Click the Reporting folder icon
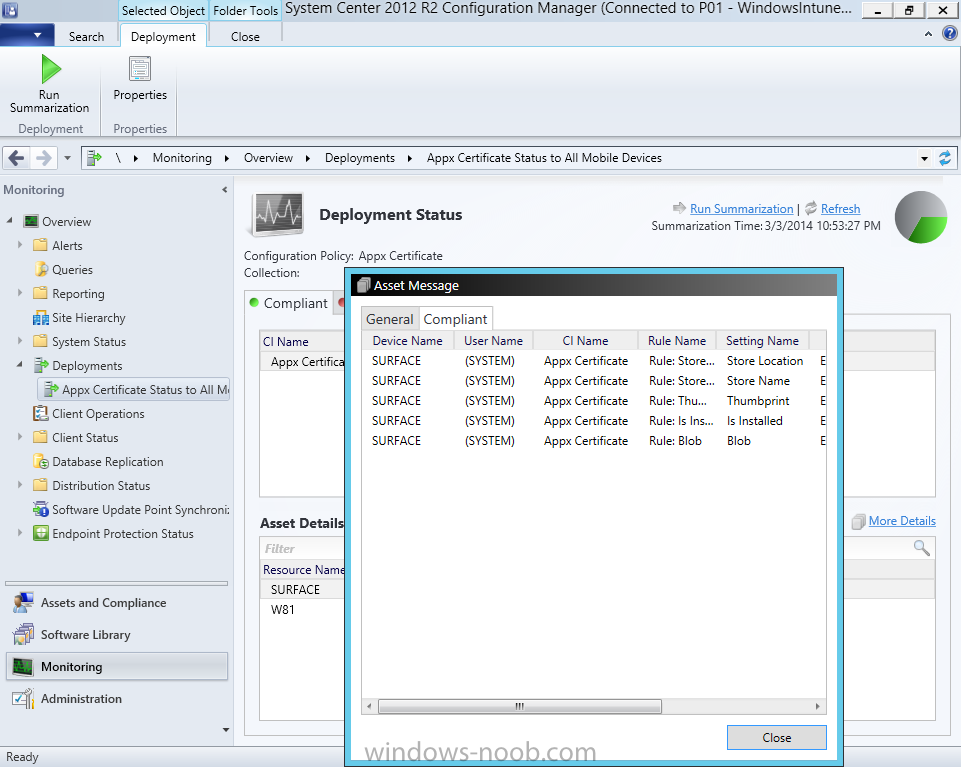 pyautogui.click(x=40, y=293)
